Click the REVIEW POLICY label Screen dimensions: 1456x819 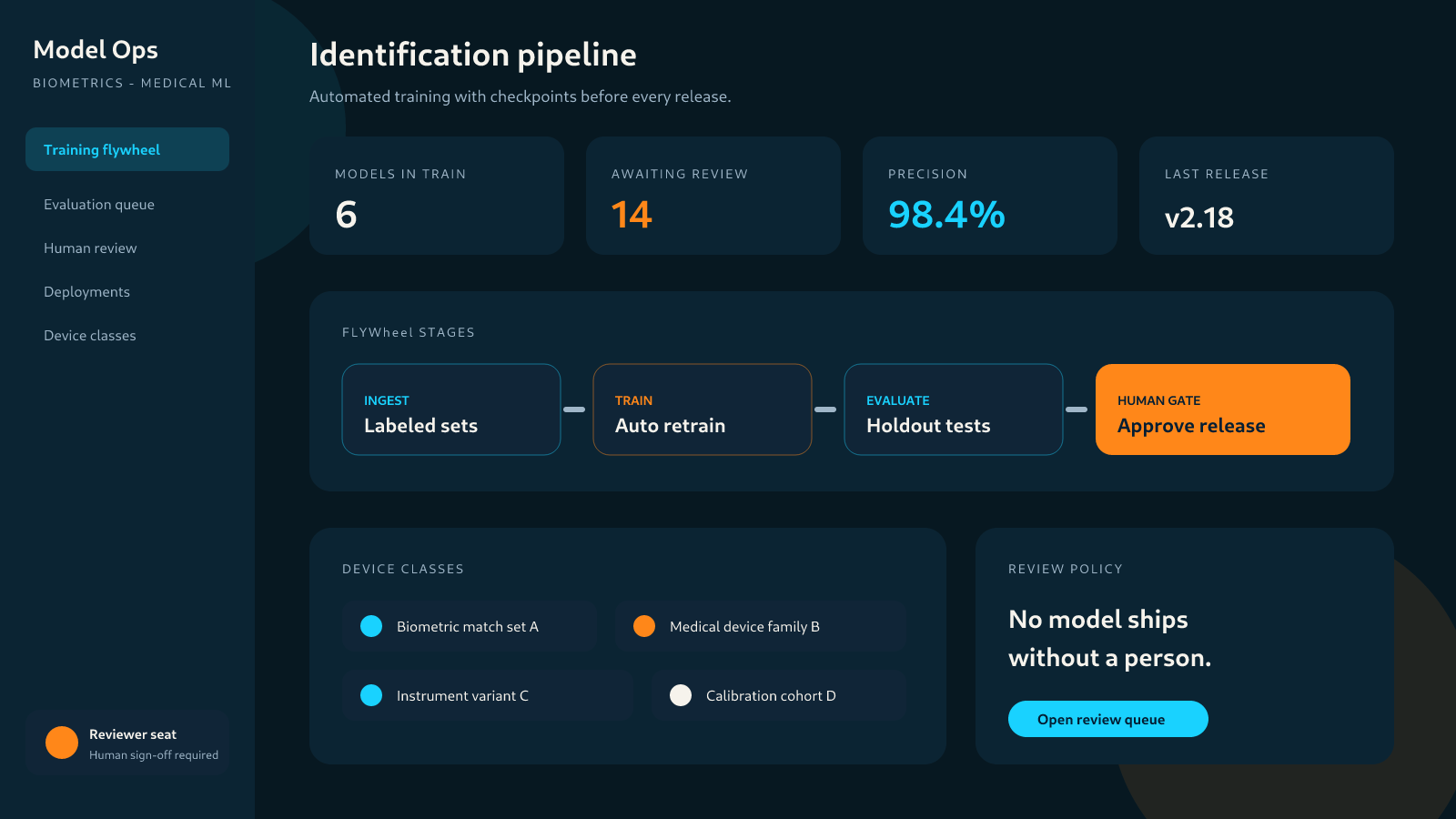tap(1066, 569)
